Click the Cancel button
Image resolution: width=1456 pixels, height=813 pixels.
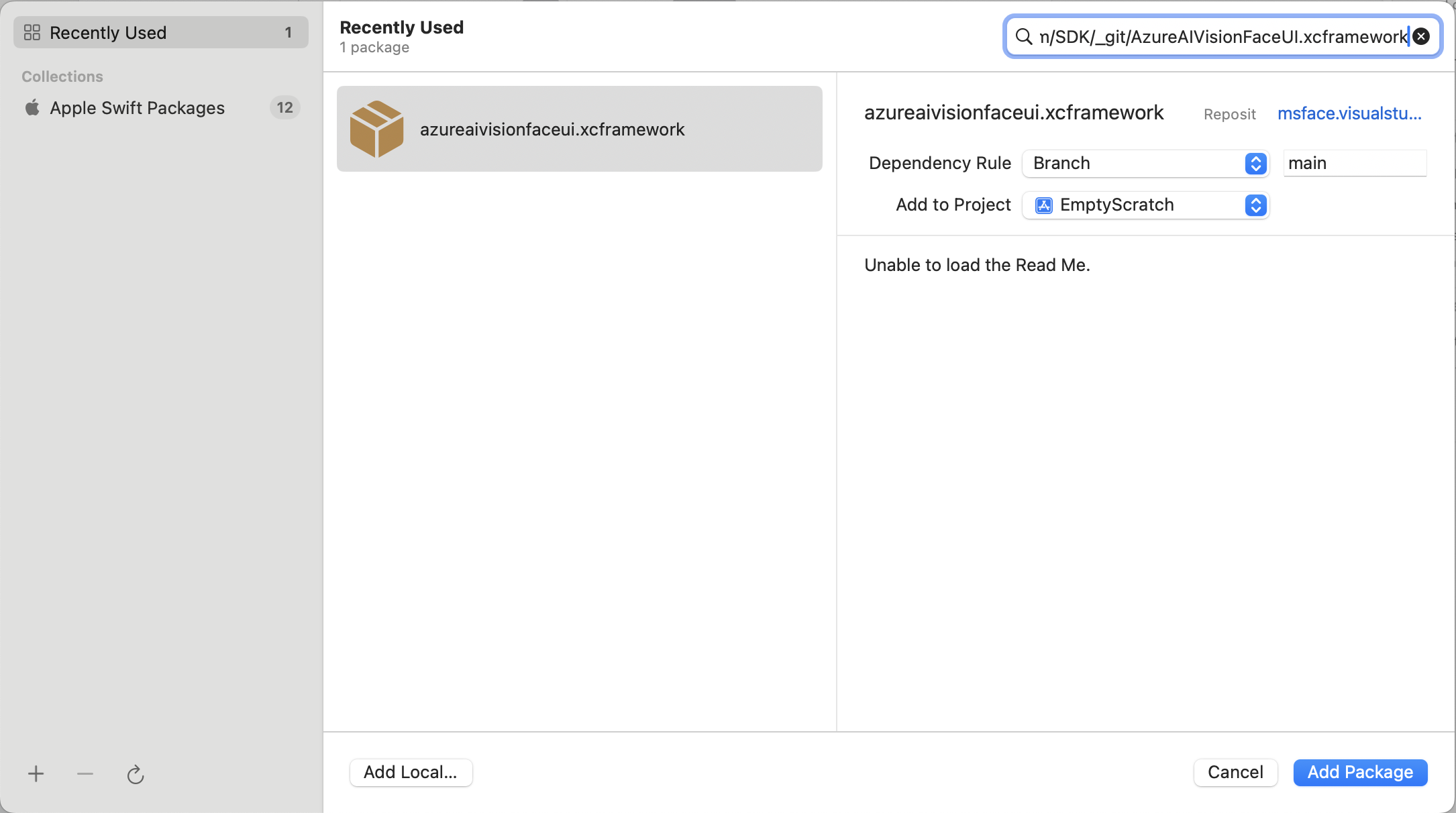point(1235,771)
